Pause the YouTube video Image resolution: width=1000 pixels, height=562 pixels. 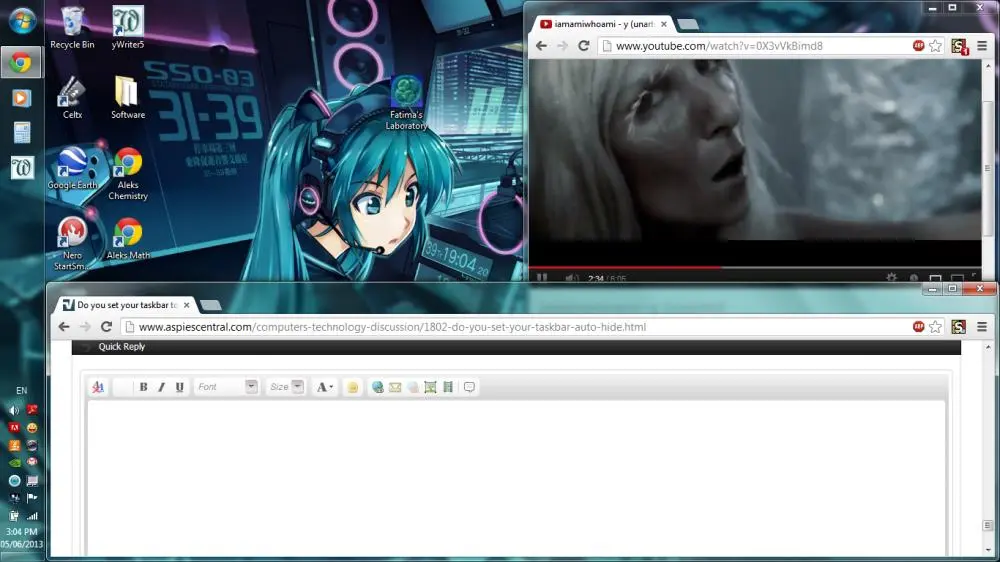[x=542, y=278]
